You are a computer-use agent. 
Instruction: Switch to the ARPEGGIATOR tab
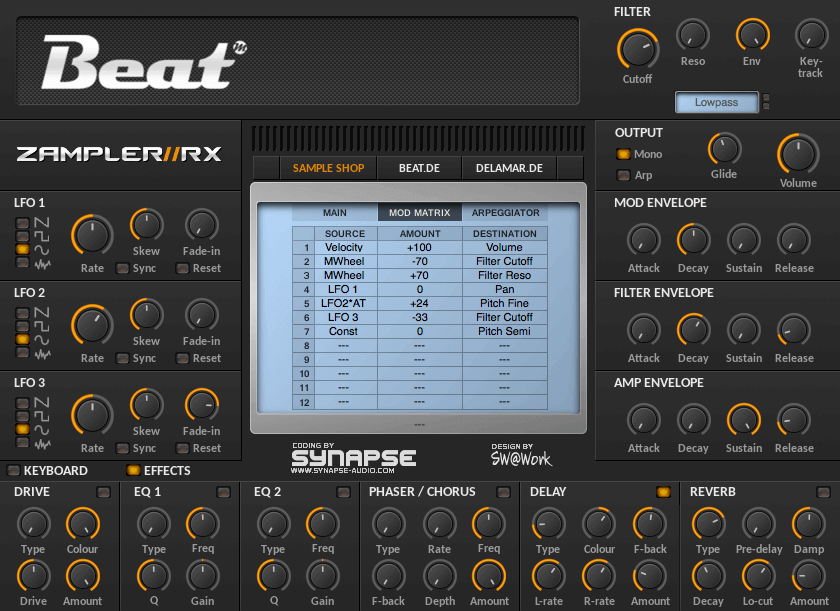tap(505, 213)
